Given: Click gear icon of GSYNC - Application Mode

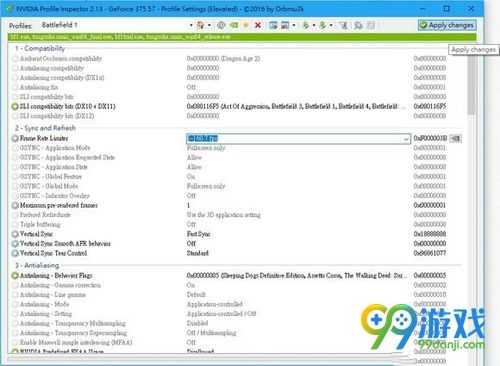Looking at the screenshot, I should pos(15,148).
